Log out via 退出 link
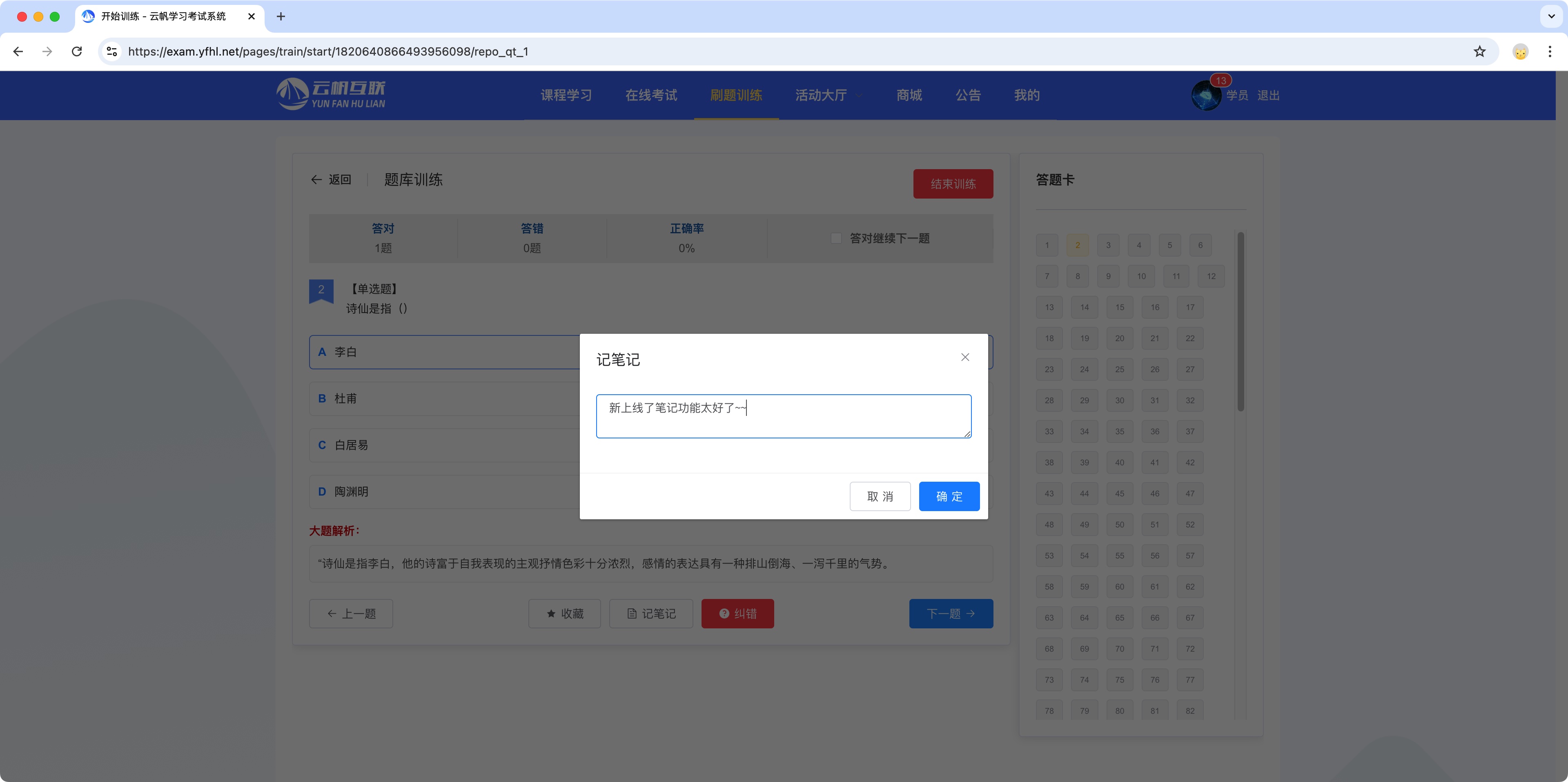This screenshot has height=782, width=1568. (1268, 96)
